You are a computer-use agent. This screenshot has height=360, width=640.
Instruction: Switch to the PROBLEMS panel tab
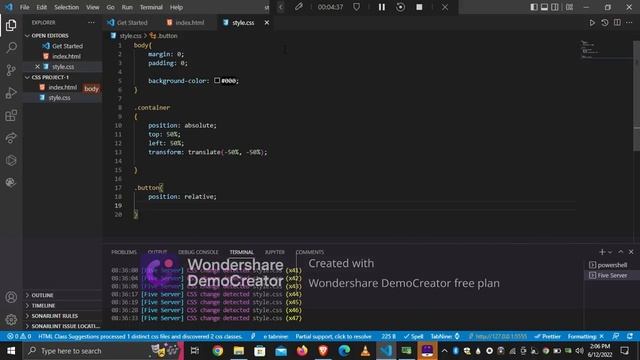click(x=124, y=252)
